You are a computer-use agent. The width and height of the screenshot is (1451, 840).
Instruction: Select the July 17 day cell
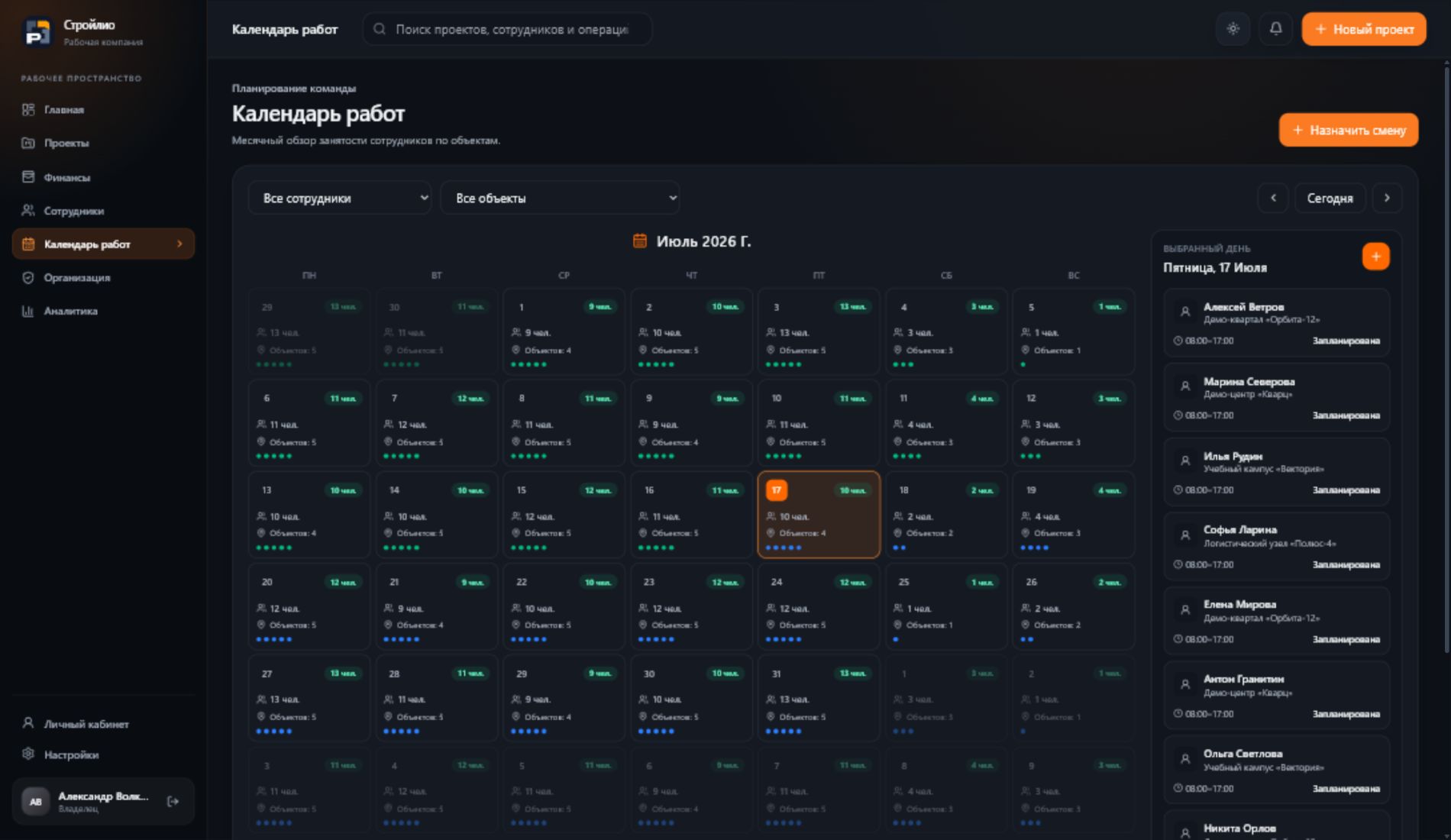(819, 515)
